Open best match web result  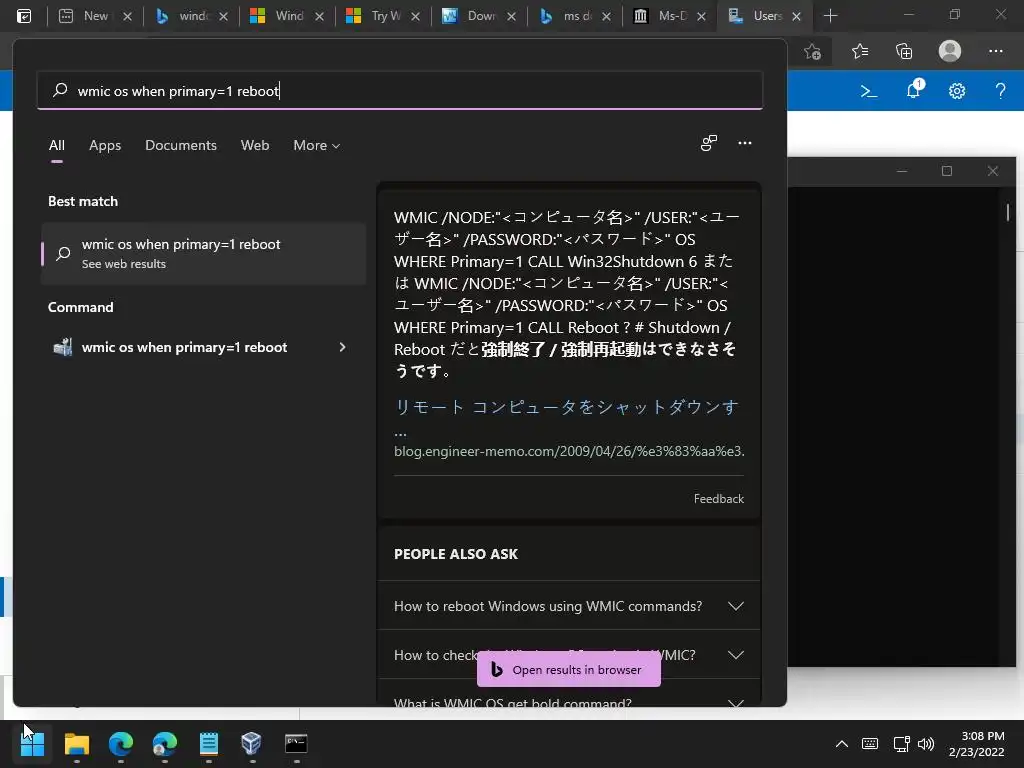[203, 253]
